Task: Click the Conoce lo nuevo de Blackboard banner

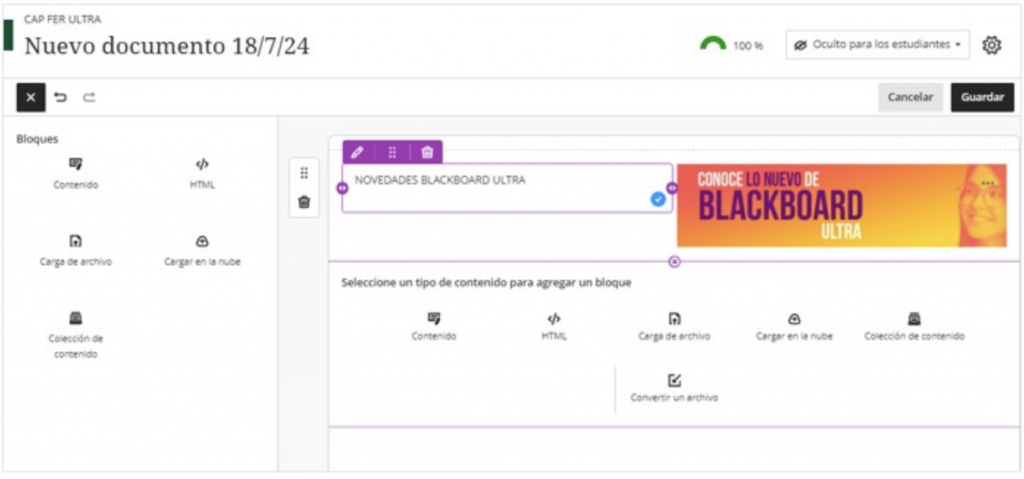Action: tap(841, 205)
